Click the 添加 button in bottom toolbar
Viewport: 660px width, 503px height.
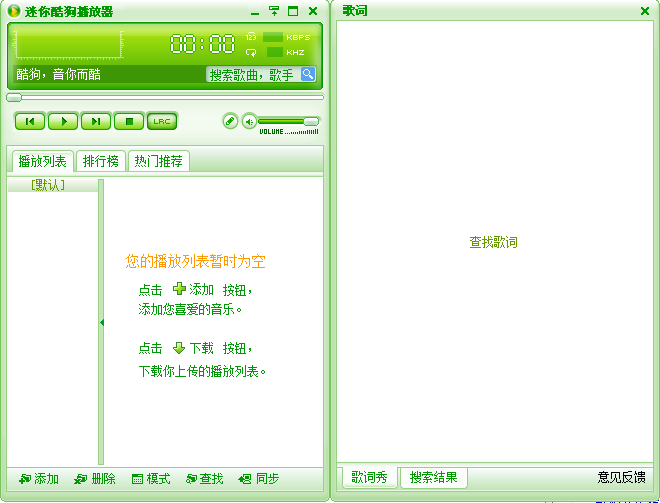tap(39, 479)
